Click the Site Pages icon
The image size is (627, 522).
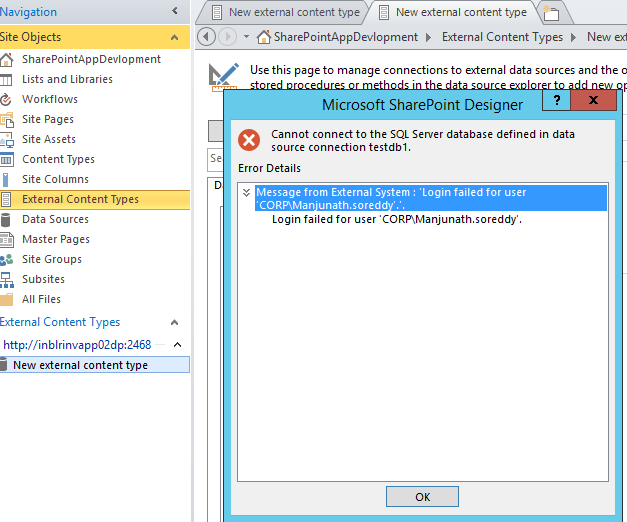pyautogui.click(x=6, y=120)
